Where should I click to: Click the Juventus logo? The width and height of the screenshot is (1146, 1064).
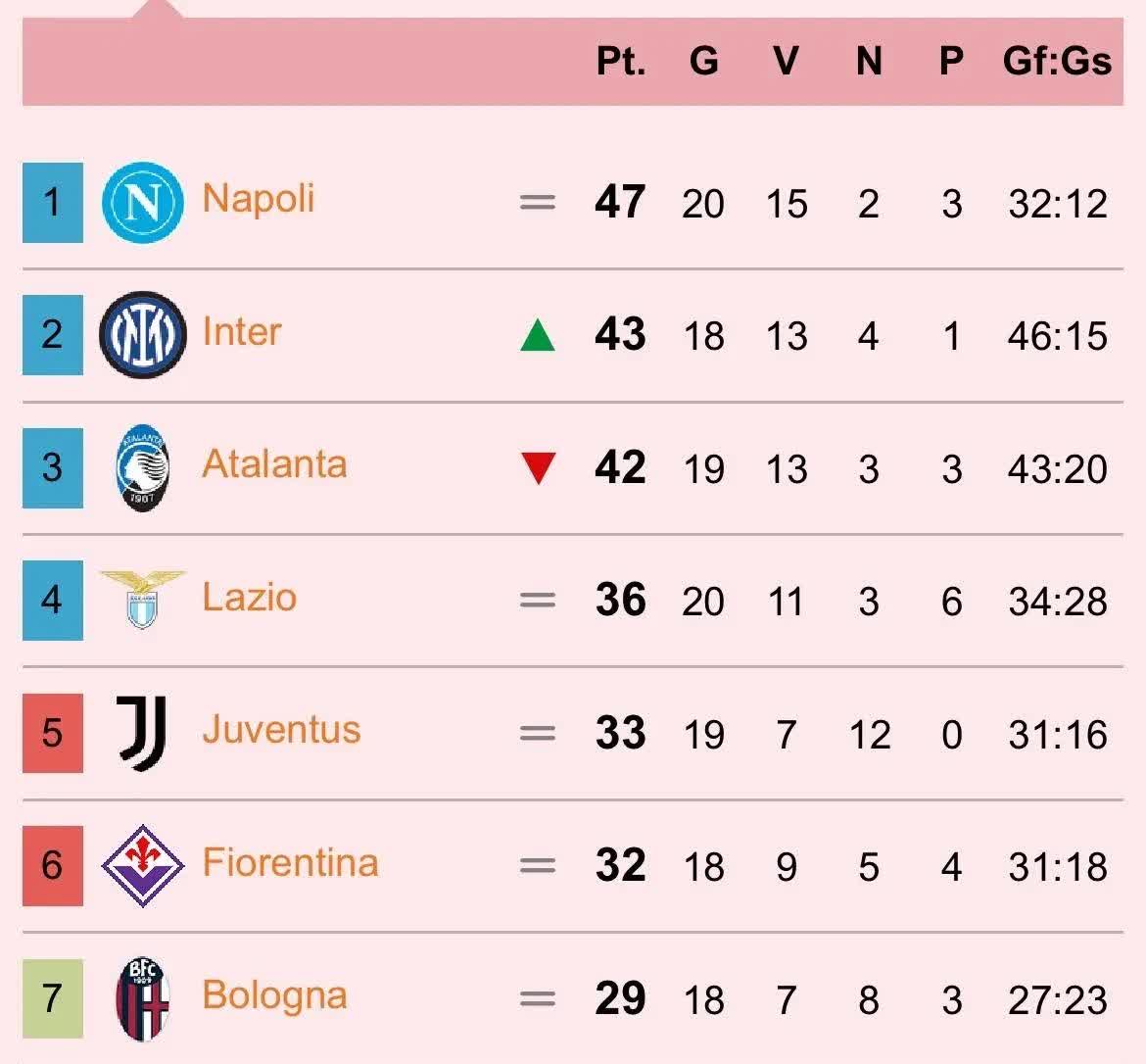coord(143,733)
